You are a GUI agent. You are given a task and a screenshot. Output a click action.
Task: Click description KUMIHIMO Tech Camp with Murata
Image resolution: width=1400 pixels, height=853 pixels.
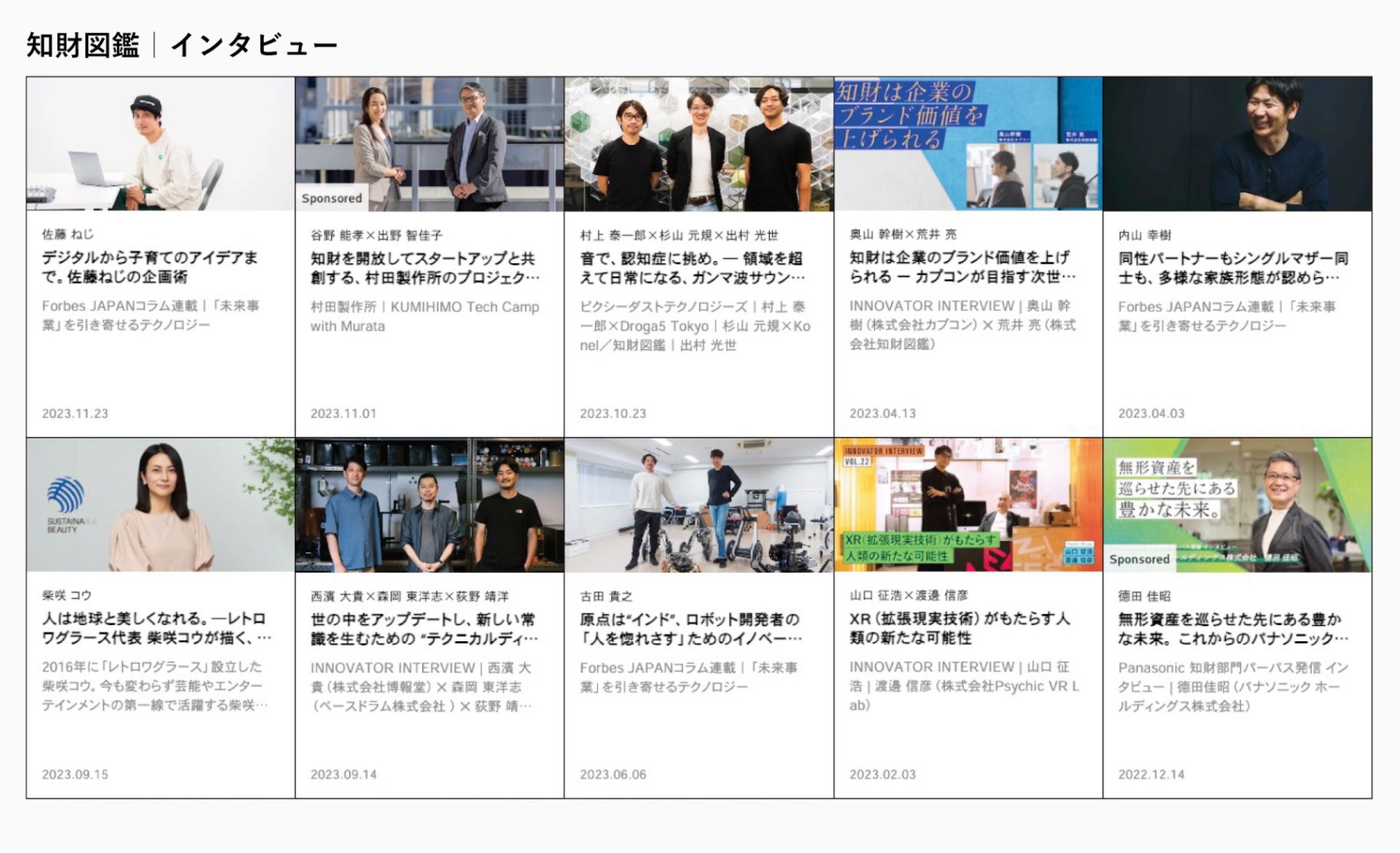point(425,316)
